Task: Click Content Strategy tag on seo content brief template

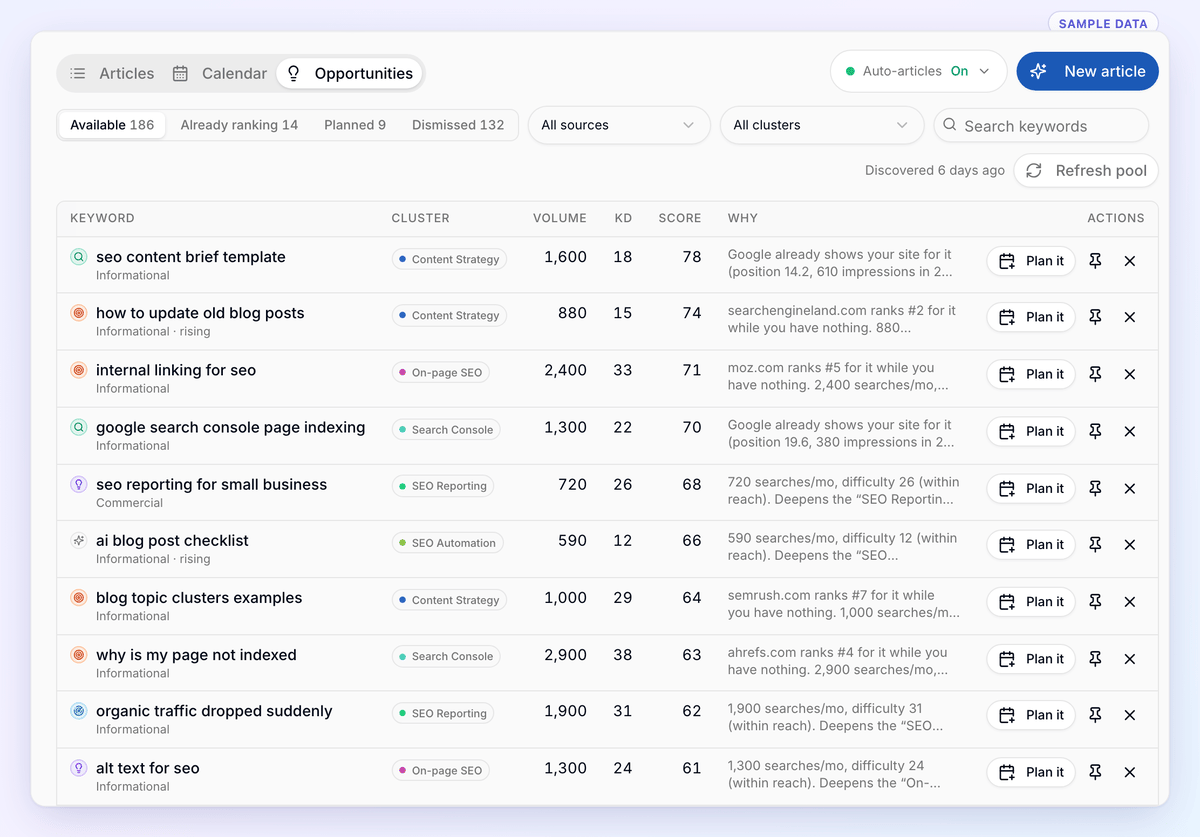Action: point(449,259)
